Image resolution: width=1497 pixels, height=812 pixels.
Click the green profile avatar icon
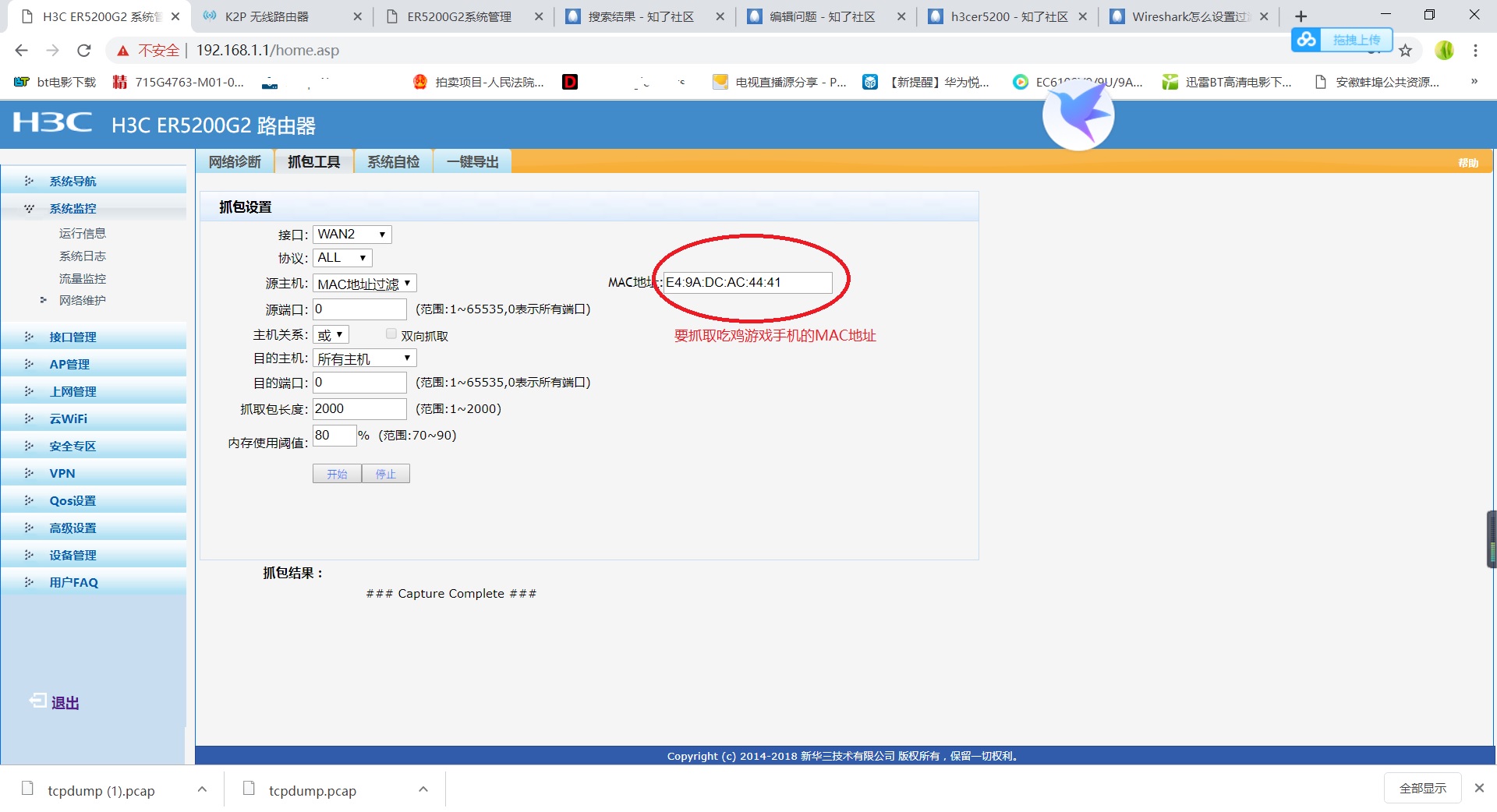pos(1444,51)
